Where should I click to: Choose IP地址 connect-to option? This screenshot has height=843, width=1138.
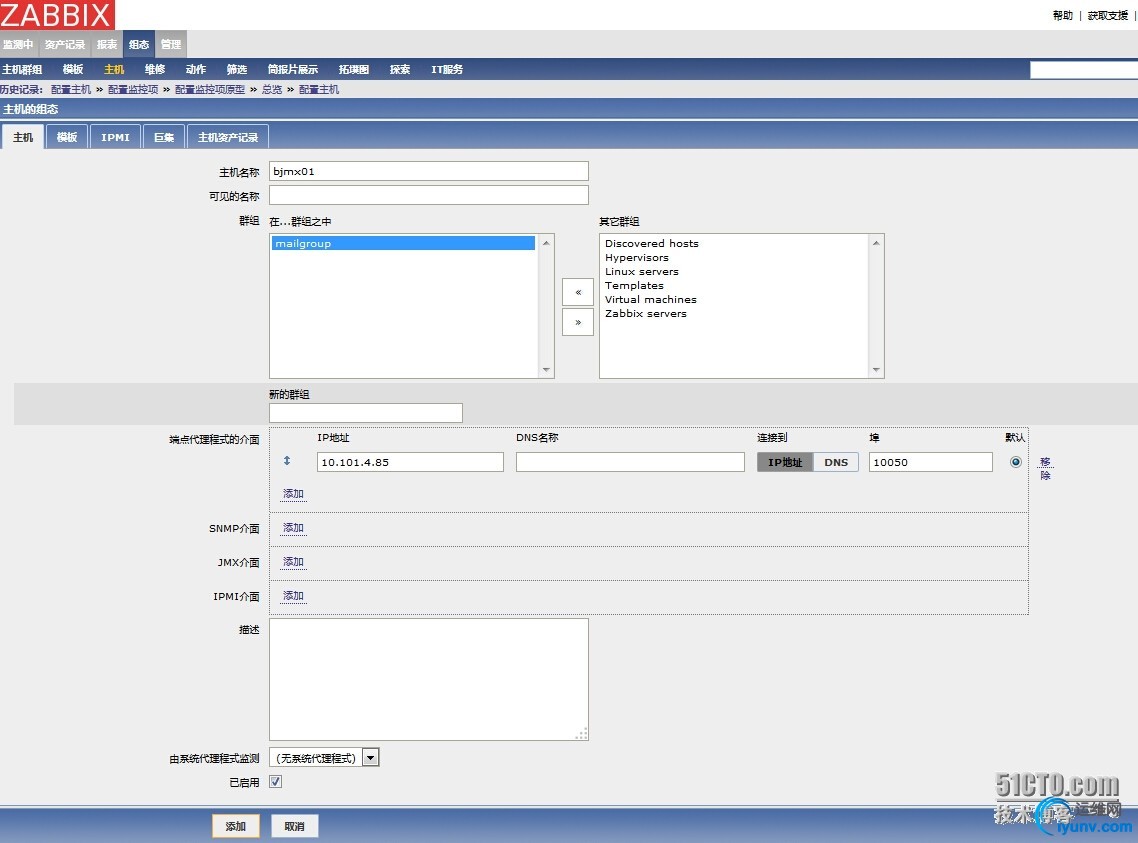point(785,462)
